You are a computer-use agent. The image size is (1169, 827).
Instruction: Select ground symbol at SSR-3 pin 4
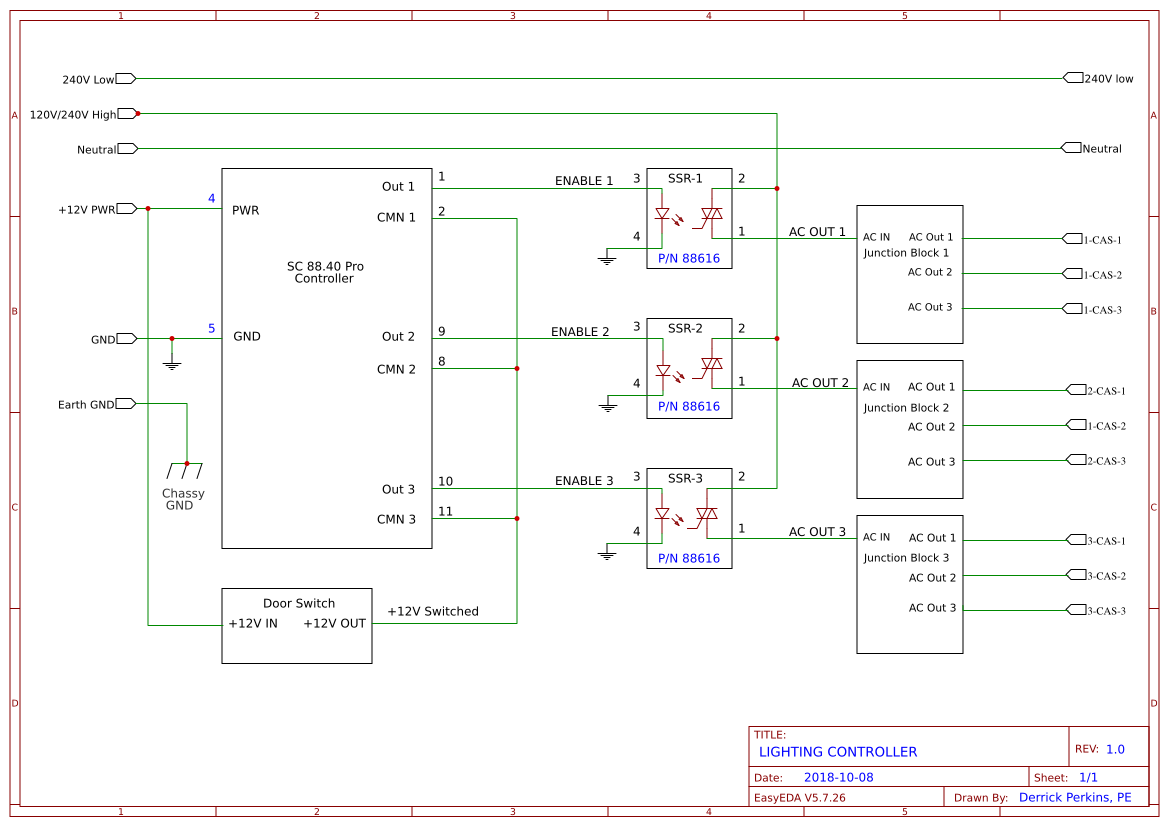point(607,554)
